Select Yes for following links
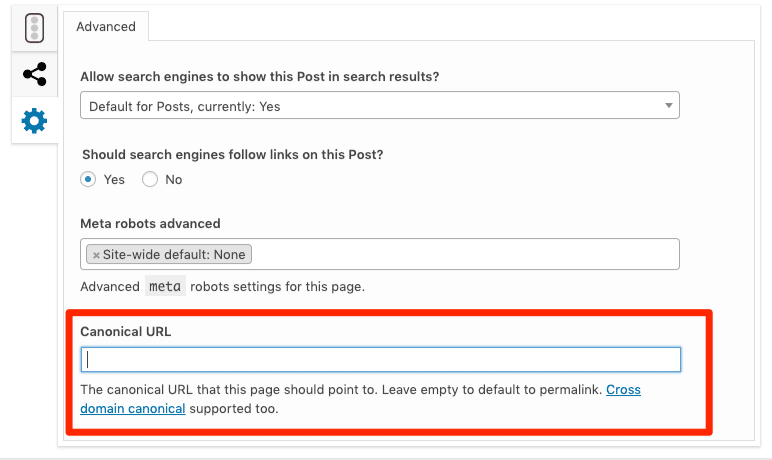 pyautogui.click(x=89, y=180)
